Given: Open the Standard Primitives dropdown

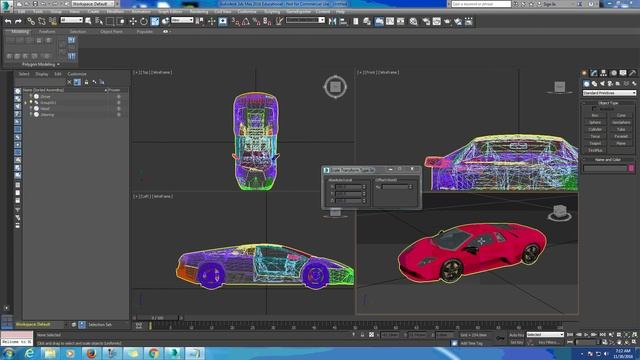Looking at the screenshot, I should click(609, 93).
